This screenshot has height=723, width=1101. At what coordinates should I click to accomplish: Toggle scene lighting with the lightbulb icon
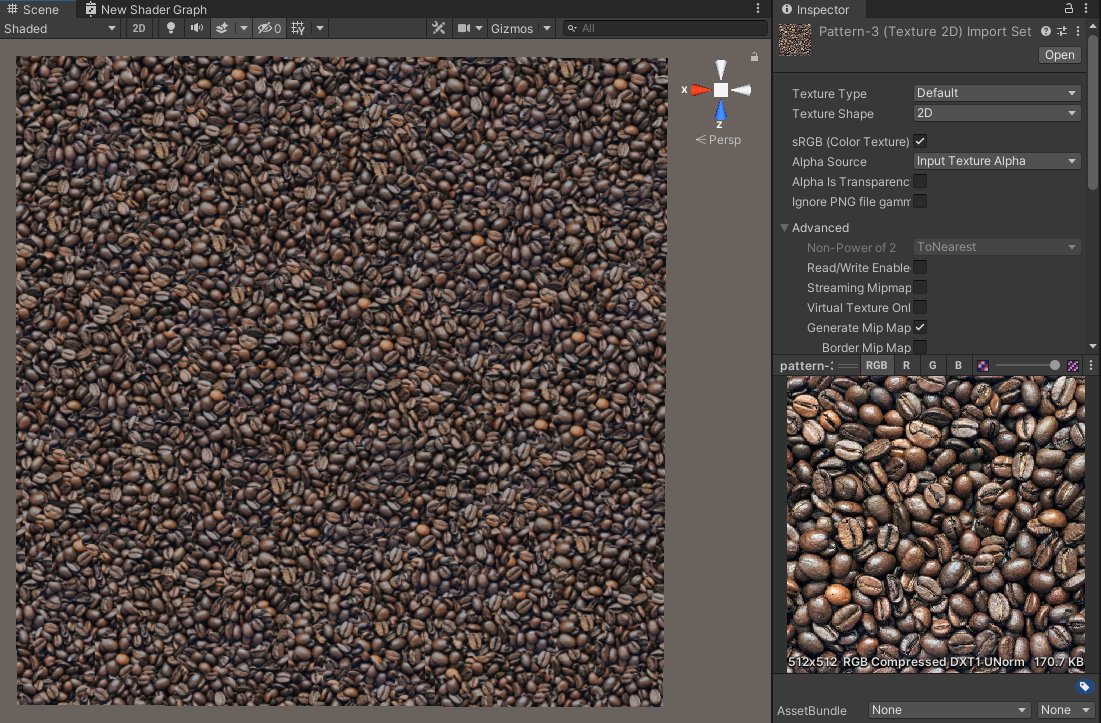pyautogui.click(x=171, y=28)
